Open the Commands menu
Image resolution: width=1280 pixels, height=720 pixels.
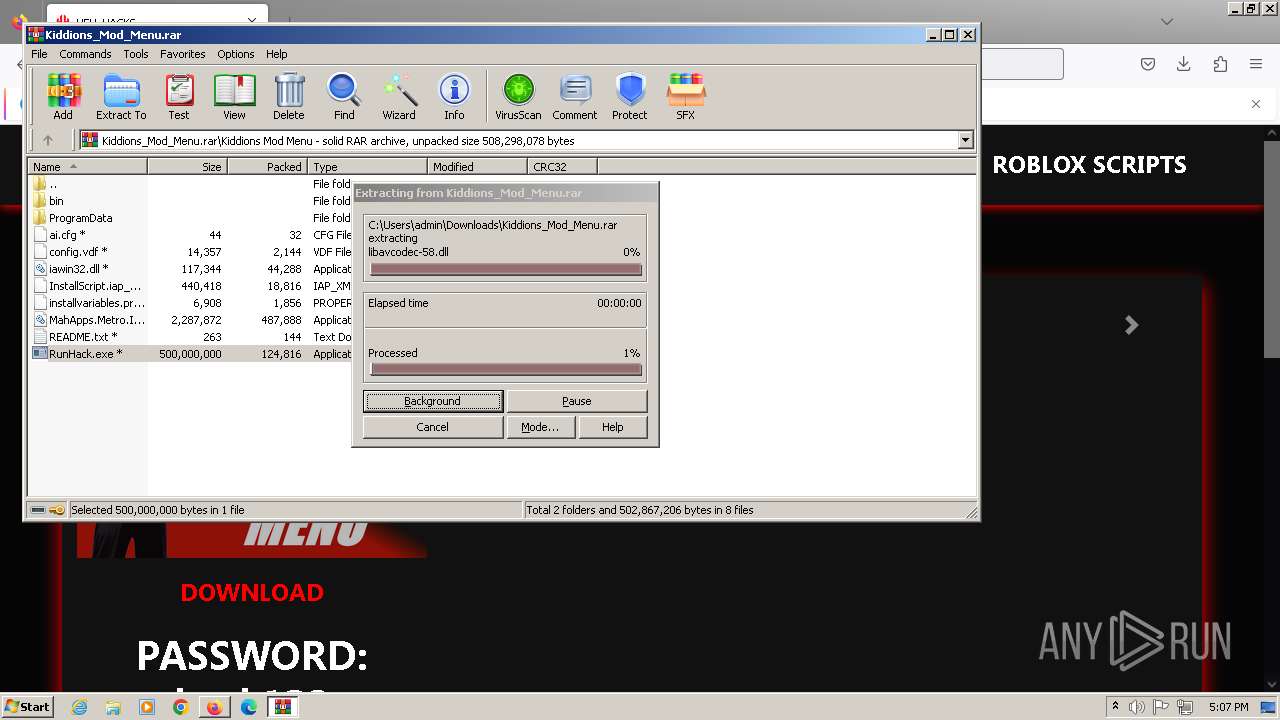coord(85,54)
